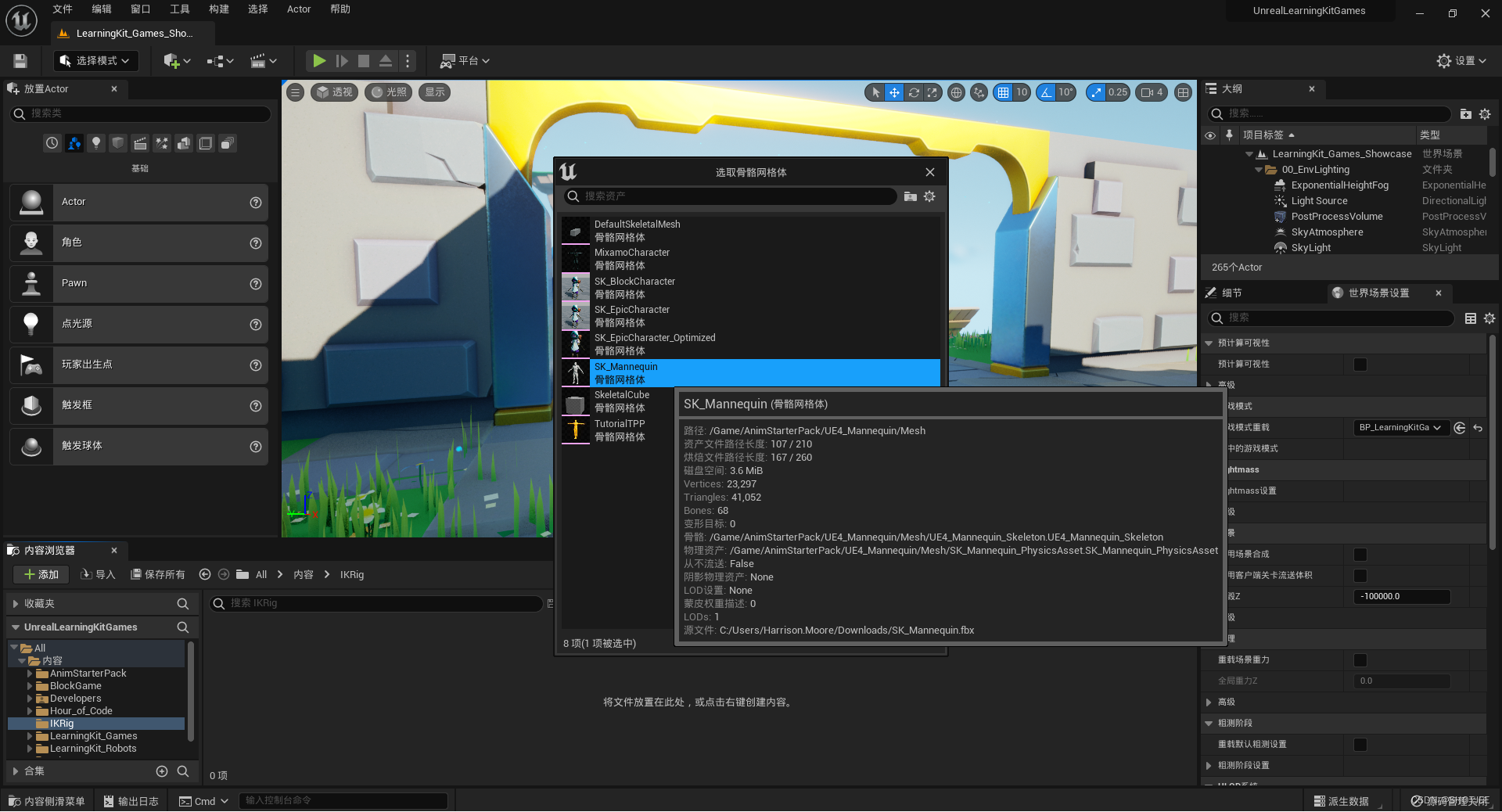Check the 重载场景重力 checkbox

click(x=1360, y=660)
